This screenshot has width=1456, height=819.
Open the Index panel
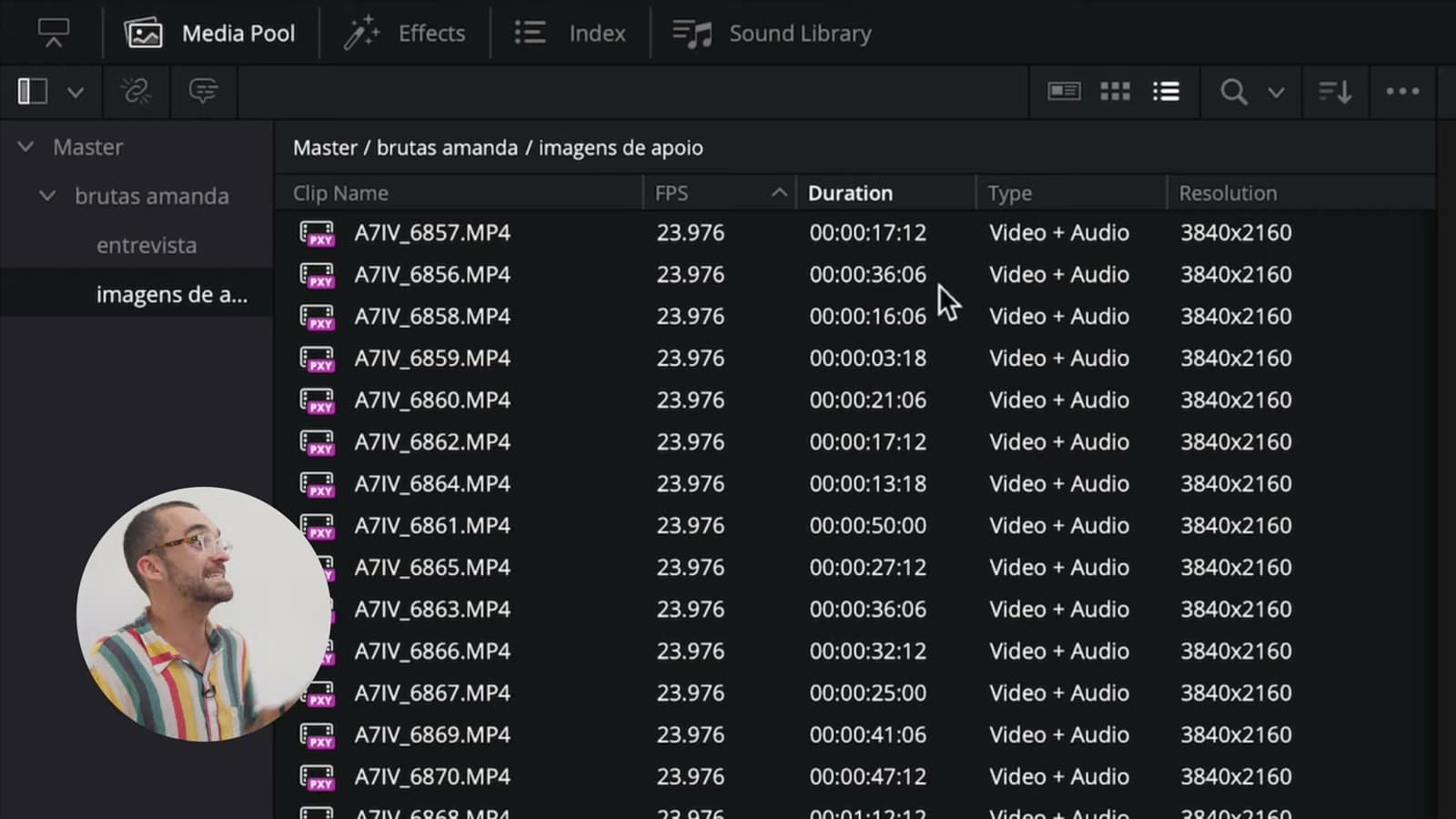tap(570, 34)
